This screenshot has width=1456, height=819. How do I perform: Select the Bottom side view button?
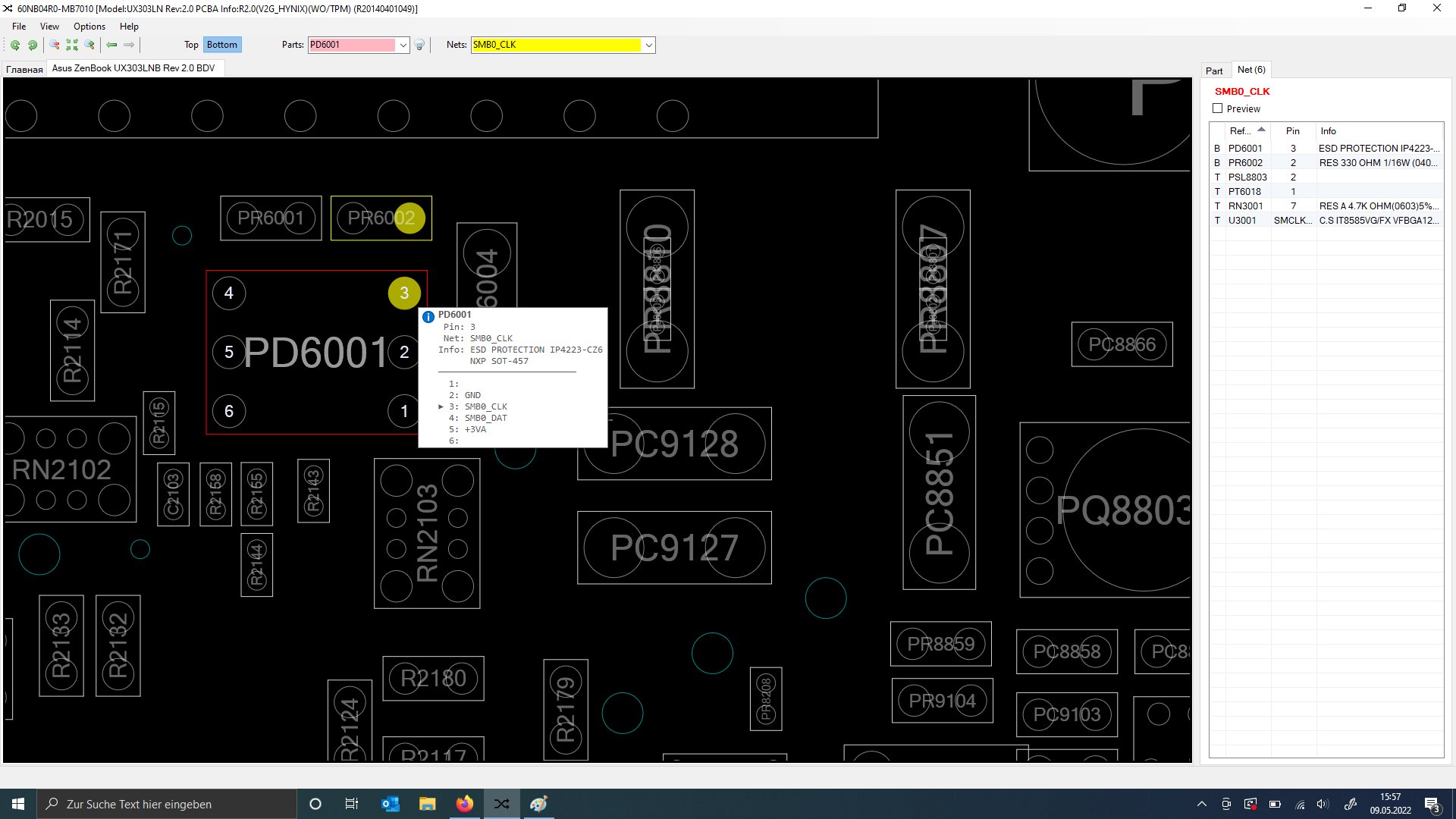point(221,45)
